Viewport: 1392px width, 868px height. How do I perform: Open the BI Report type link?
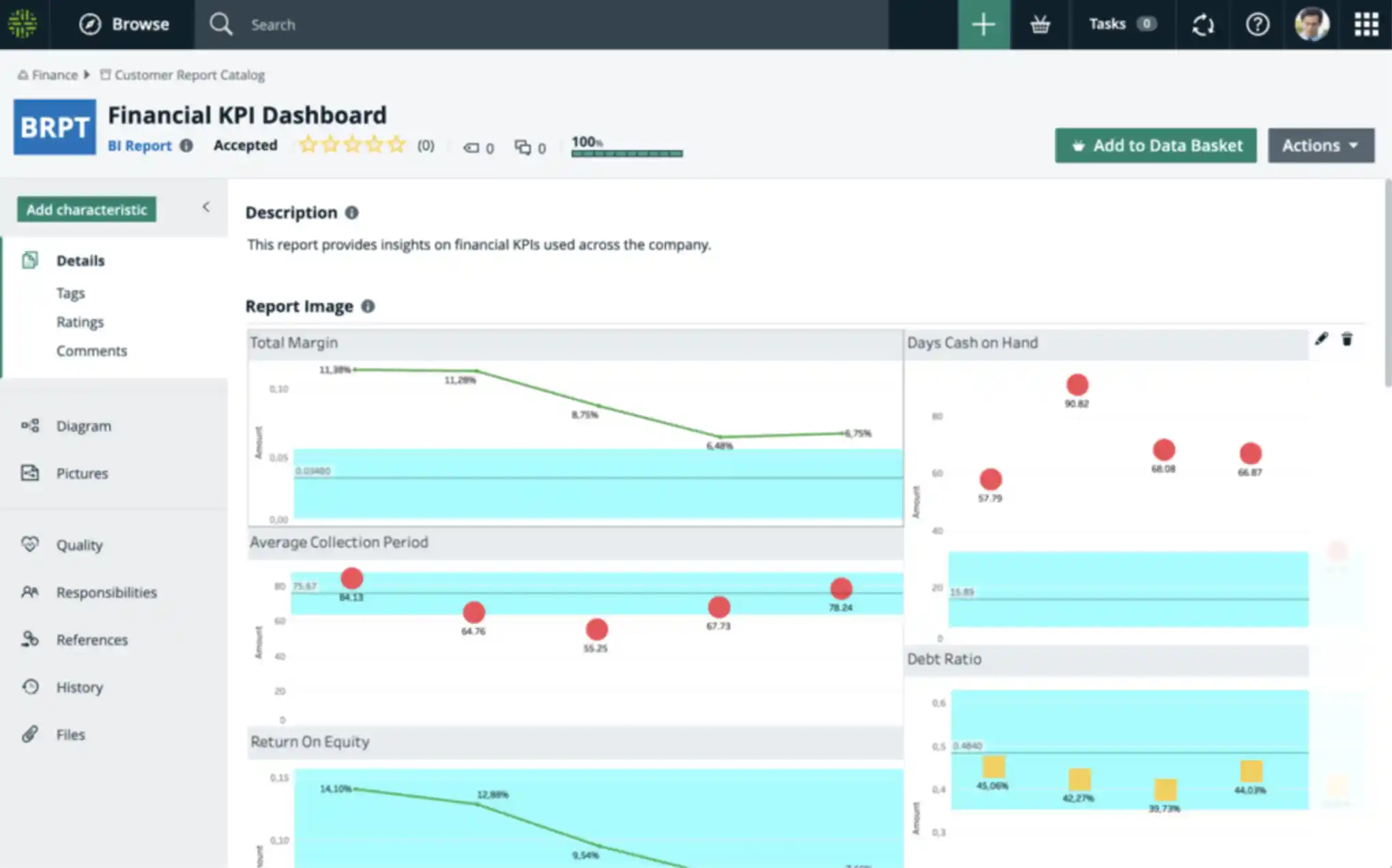(x=139, y=145)
